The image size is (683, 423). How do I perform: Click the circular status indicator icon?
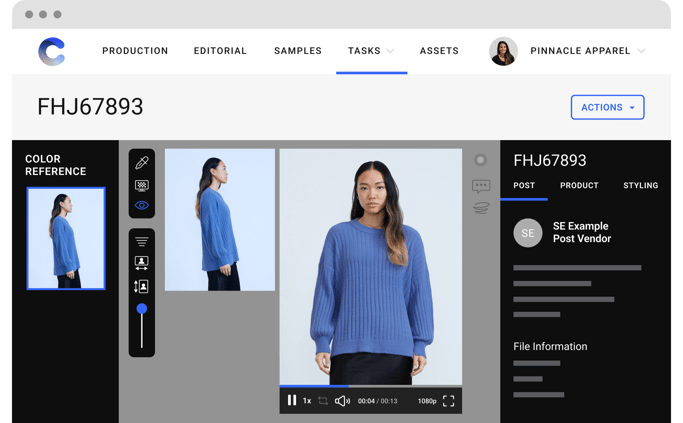(x=480, y=160)
